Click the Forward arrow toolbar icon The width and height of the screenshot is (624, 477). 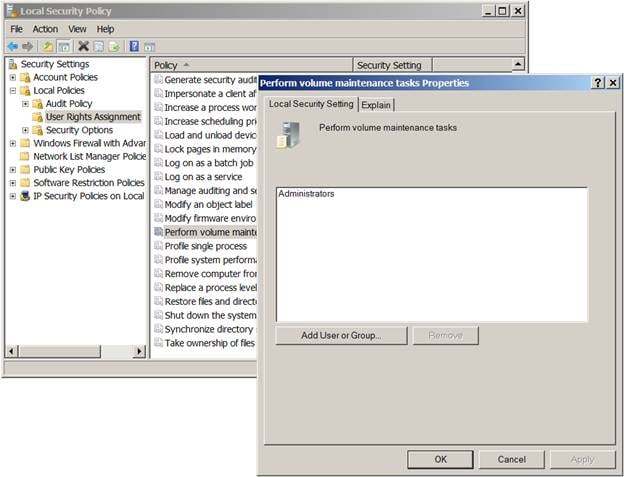[x=27, y=47]
